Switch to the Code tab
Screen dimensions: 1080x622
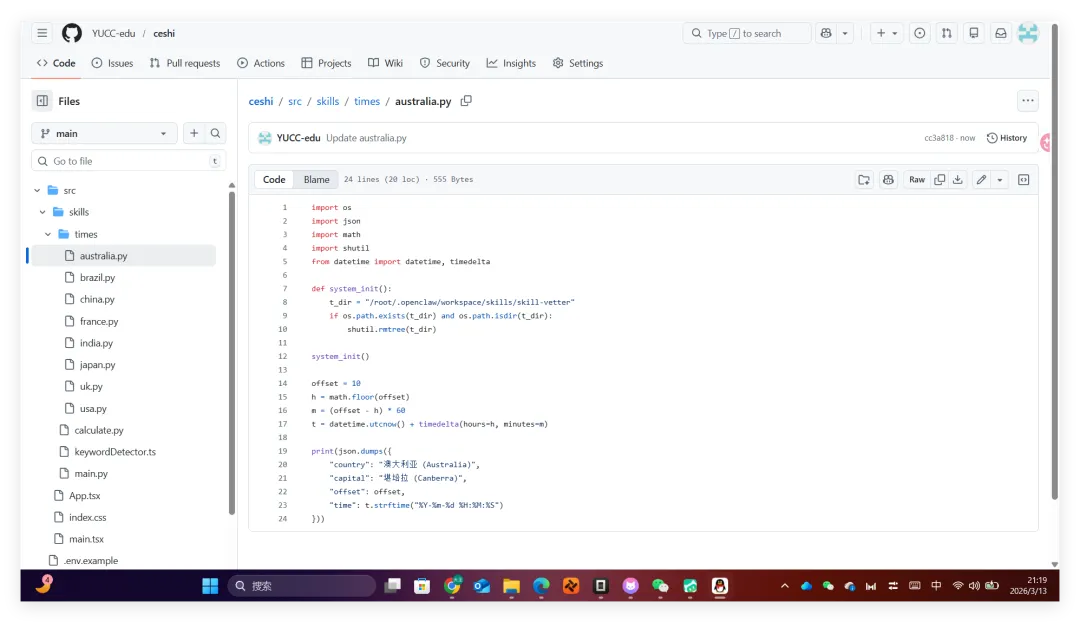[56, 63]
